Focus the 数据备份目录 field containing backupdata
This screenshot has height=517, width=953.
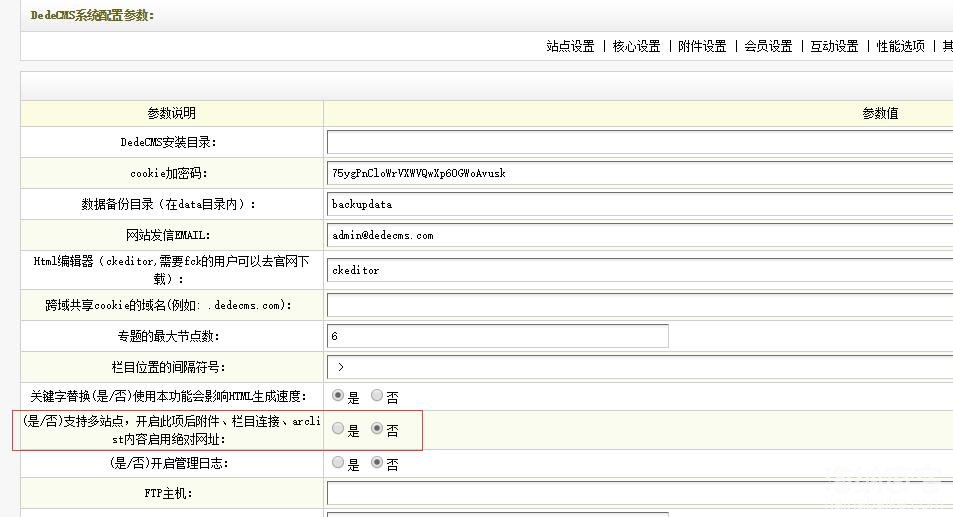point(640,204)
